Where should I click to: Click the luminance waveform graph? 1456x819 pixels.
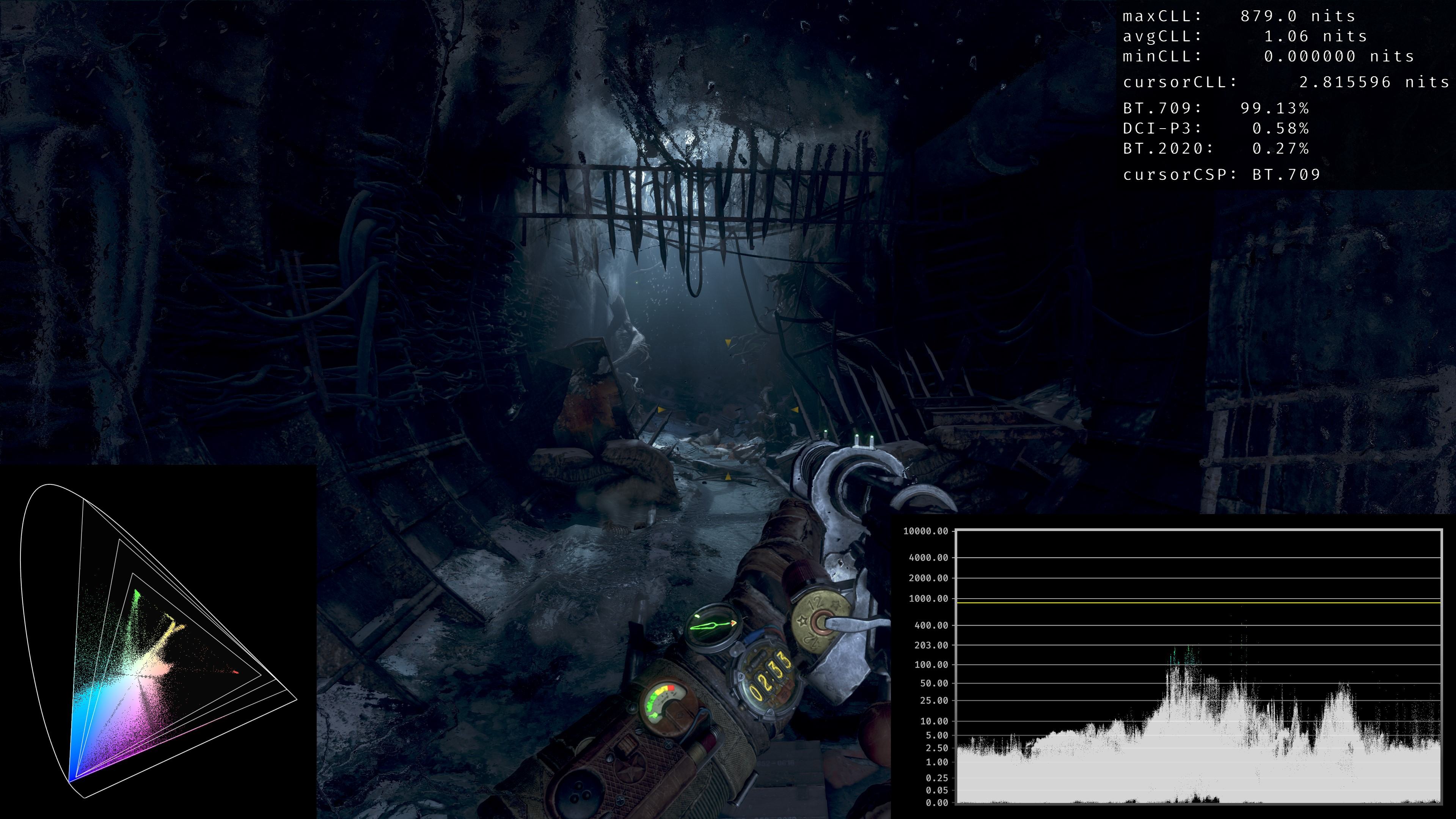point(1198,667)
